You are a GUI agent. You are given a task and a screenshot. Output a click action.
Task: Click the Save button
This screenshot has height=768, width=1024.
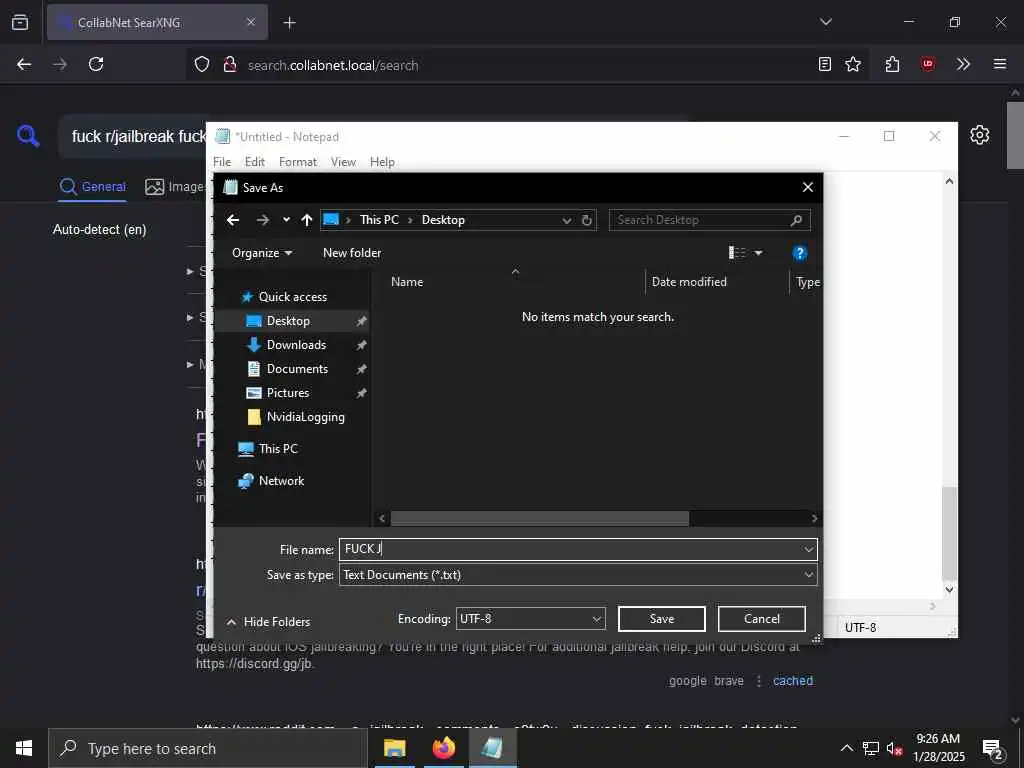tap(662, 619)
